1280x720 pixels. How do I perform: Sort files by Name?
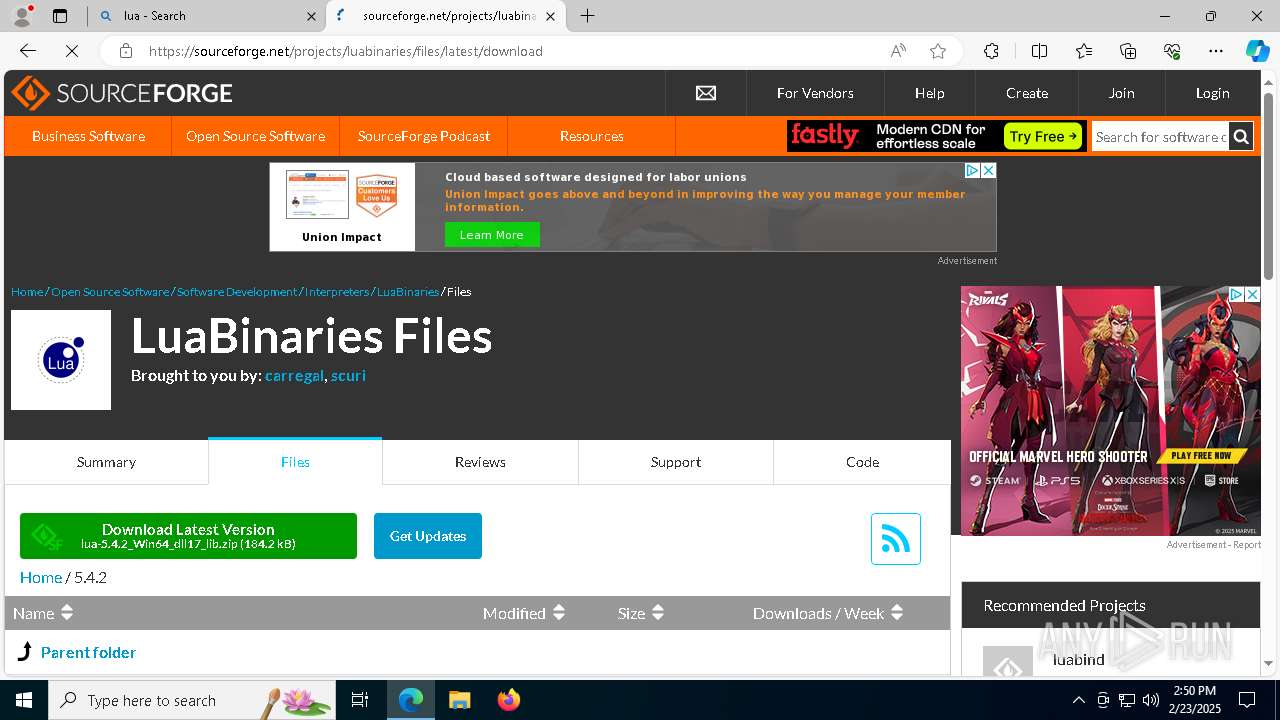click(x=43, y=613)
